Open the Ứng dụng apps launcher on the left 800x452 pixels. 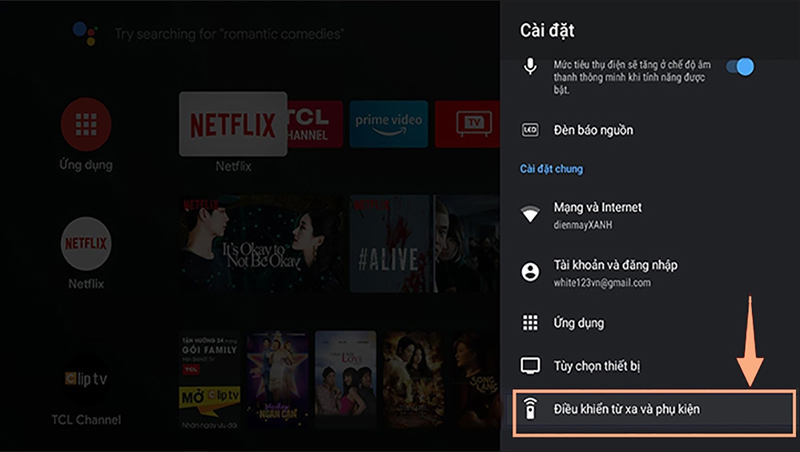(x=86, y=124)
